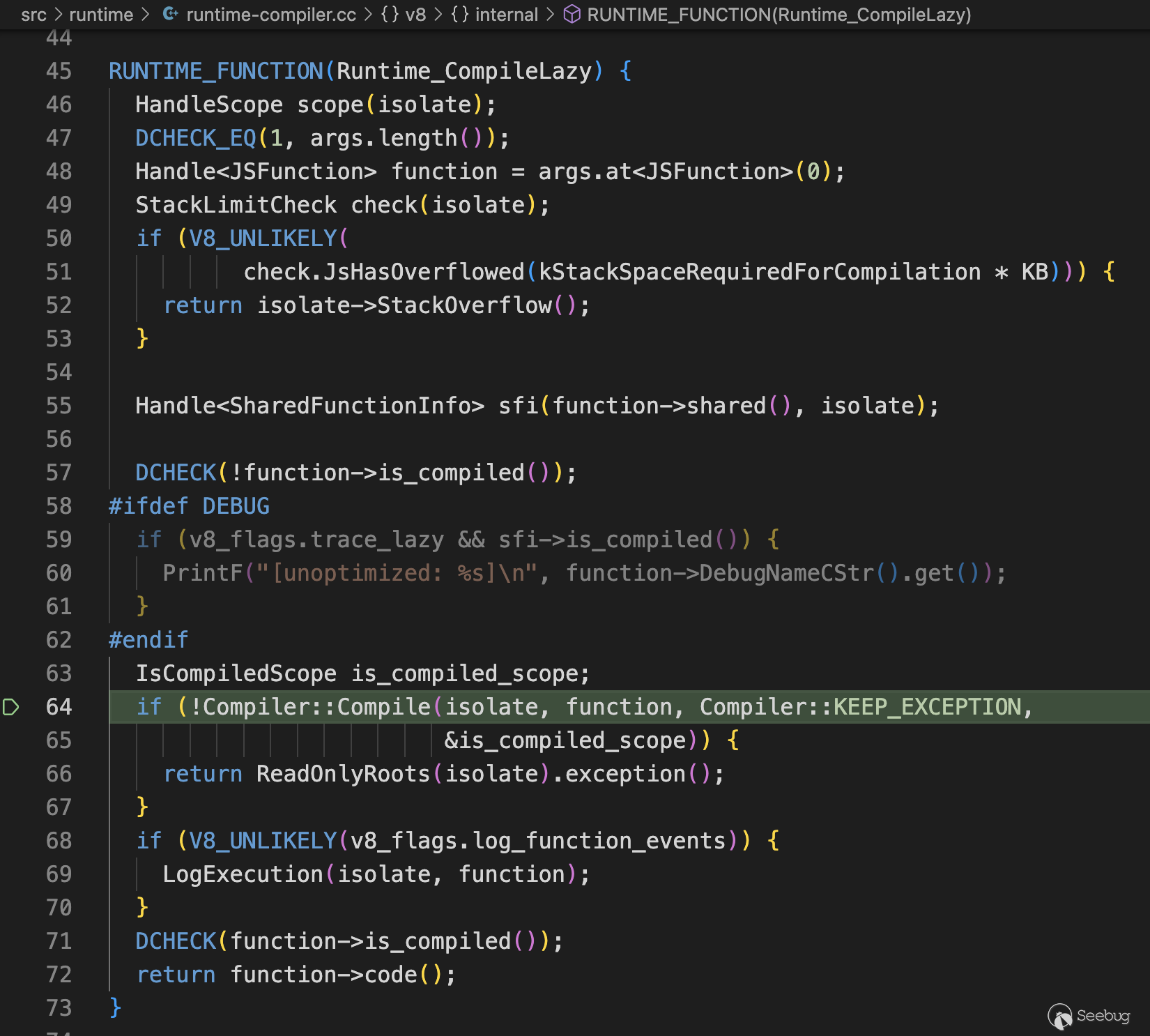Click function->code on line 72

click(x=323, y=975)
